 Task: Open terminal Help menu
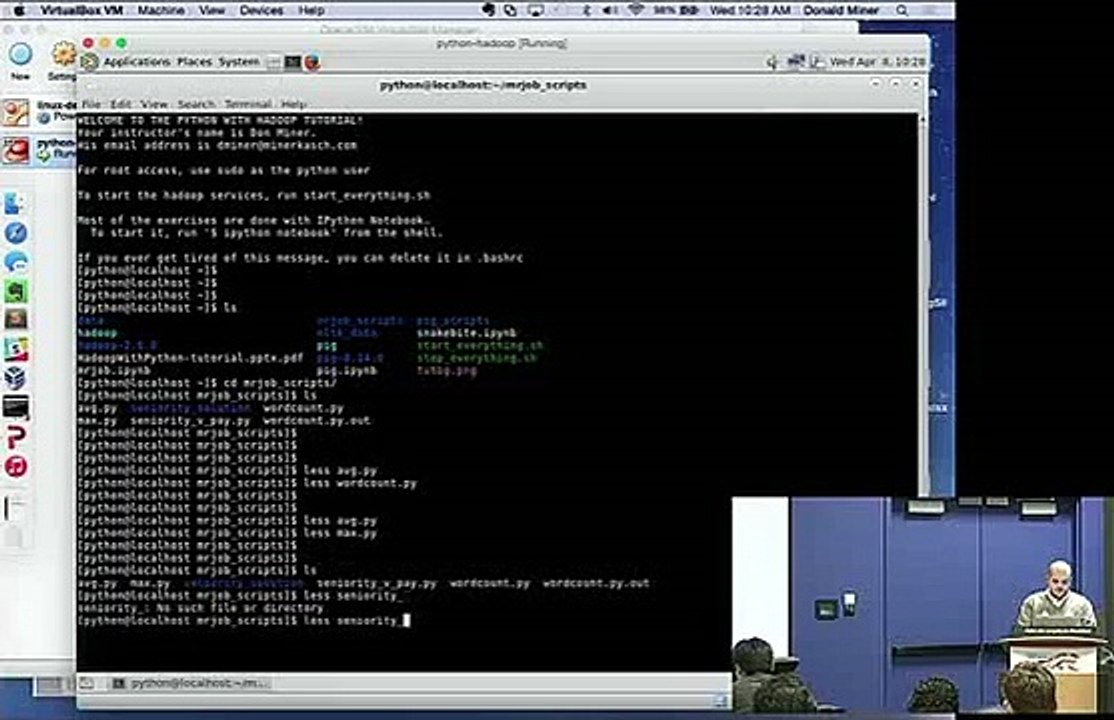click(x=293, y=104)
